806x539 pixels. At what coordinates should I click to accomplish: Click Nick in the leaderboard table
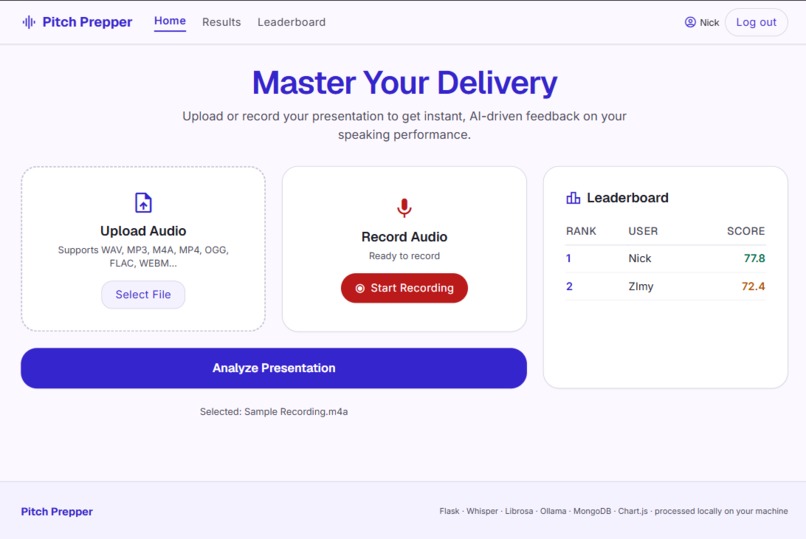coord(640,258)
